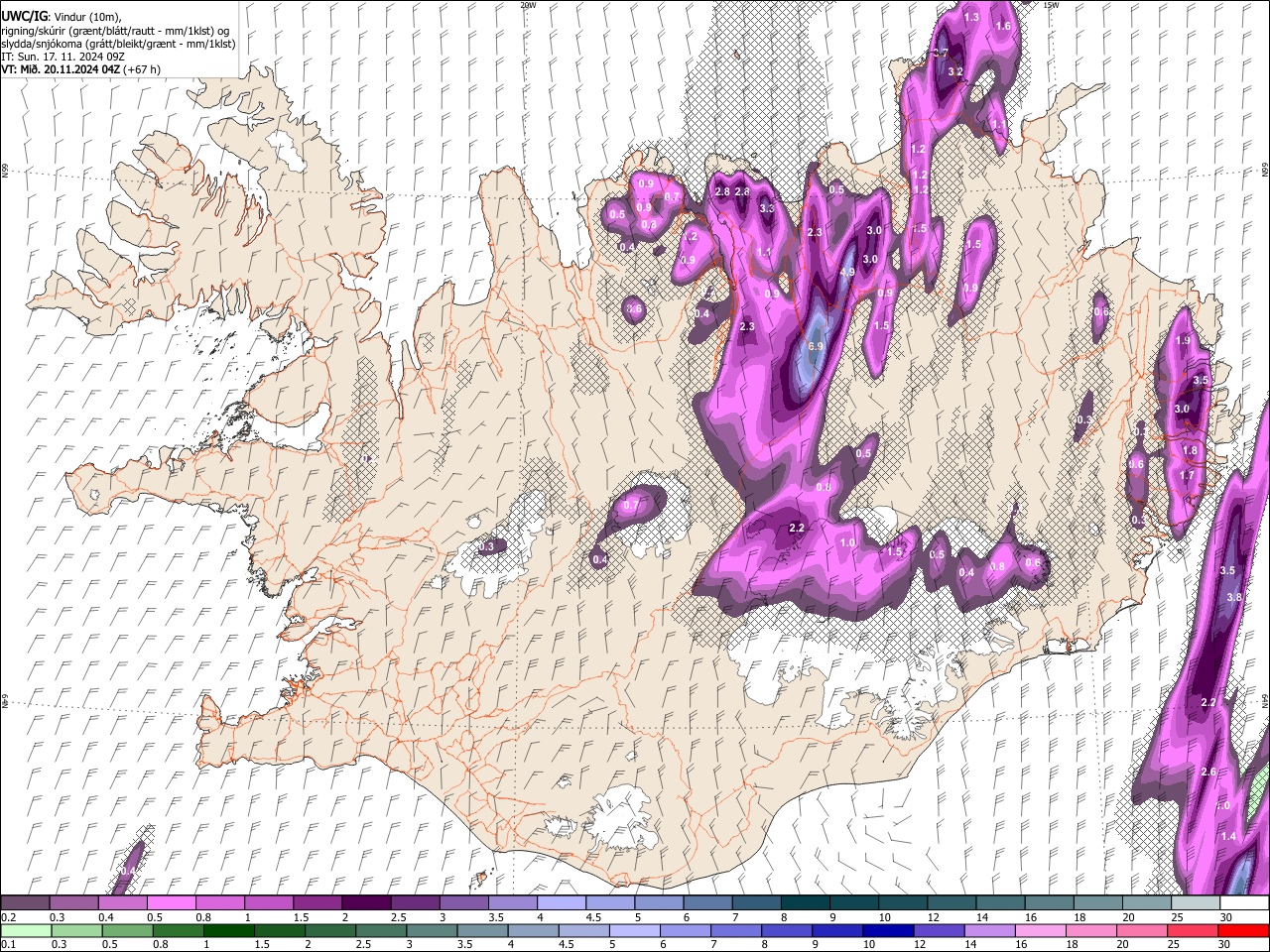Select the 1.9 value label in the east fjords

[1183, 340]
